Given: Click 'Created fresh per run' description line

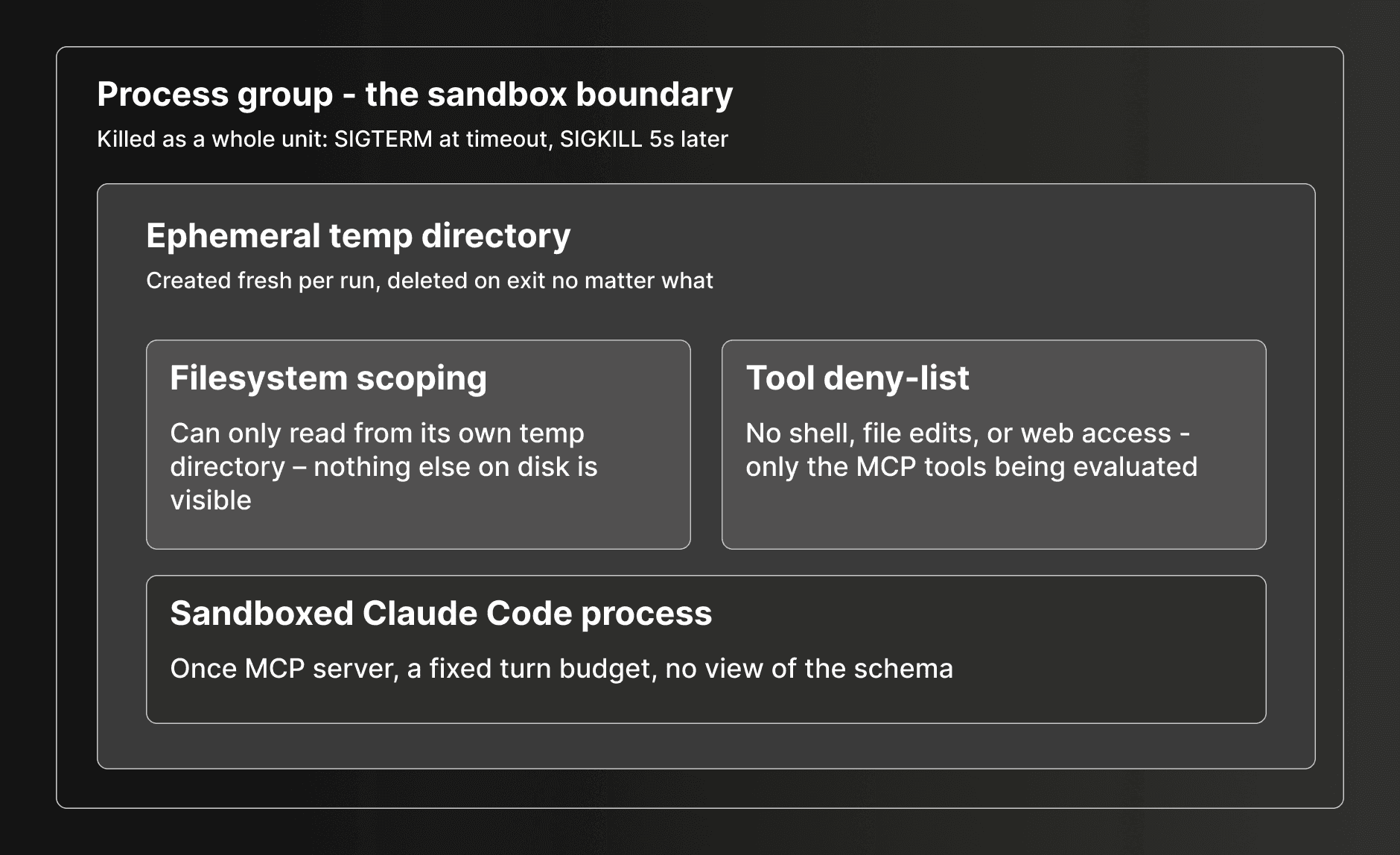Looking at the screenshot, I should click(x=430, y=281).
